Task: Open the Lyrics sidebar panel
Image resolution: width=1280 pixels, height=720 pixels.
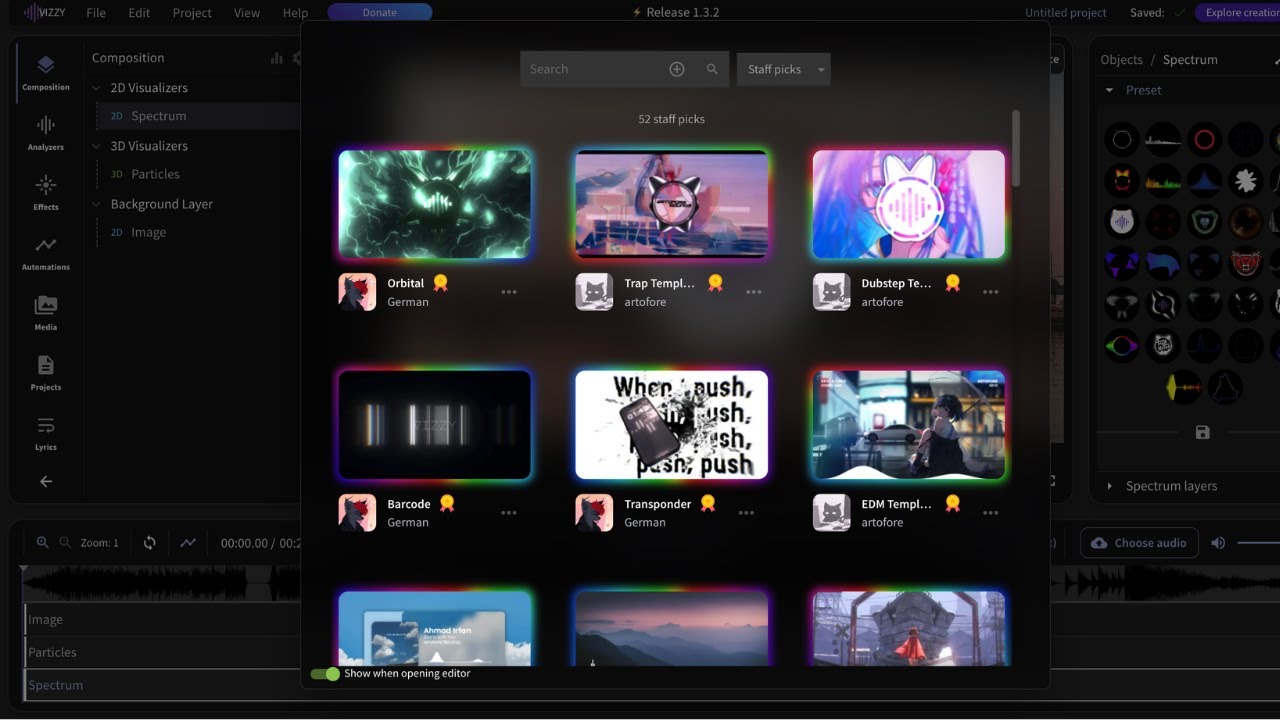Action: click(x=45, y=434)
